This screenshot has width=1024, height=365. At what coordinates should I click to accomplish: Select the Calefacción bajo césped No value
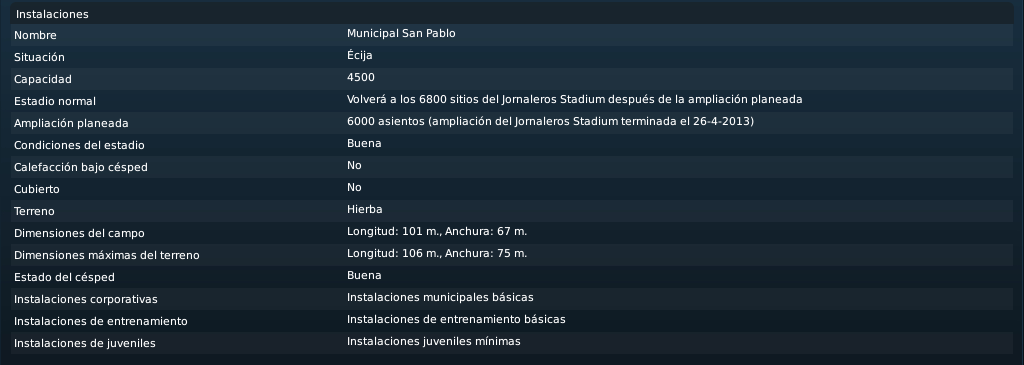[x=354, y=165]
